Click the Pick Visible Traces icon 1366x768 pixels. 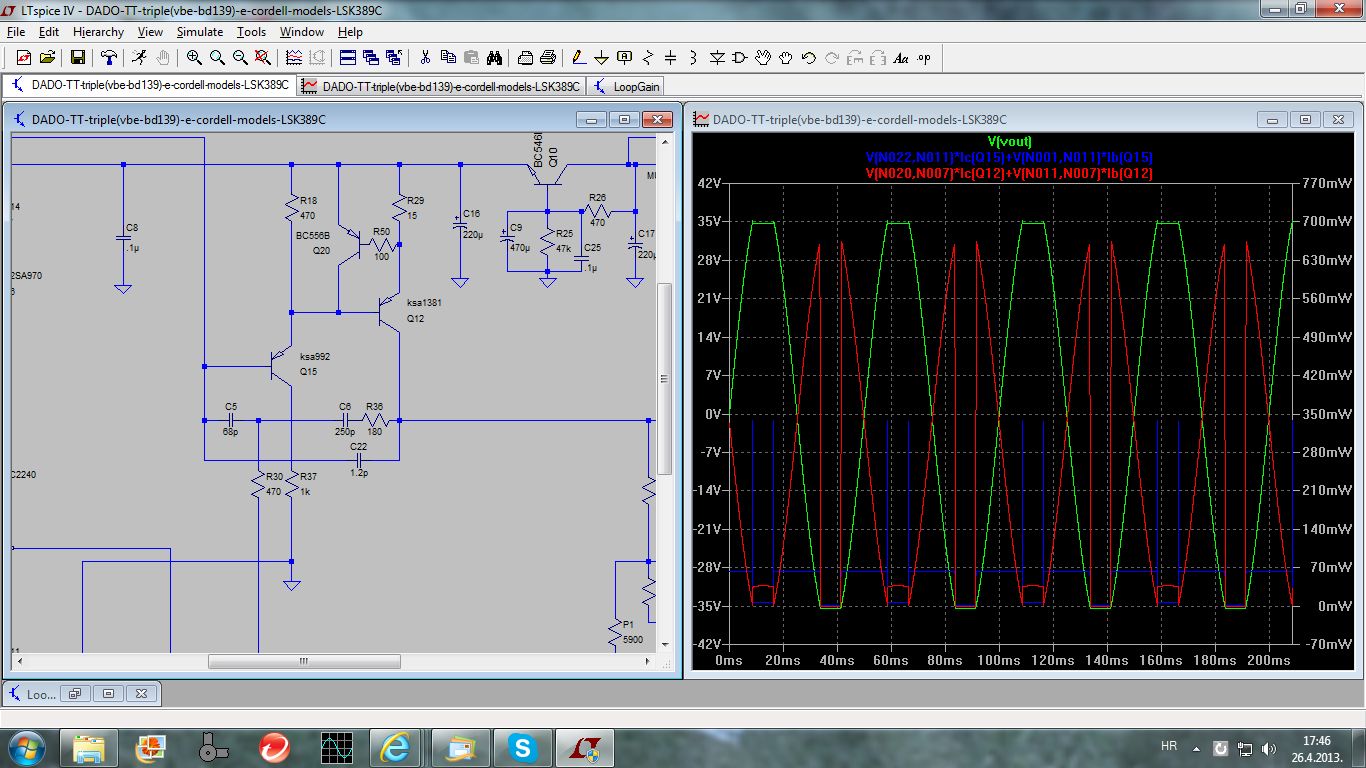pyautogui.click(x=294, y=57)
